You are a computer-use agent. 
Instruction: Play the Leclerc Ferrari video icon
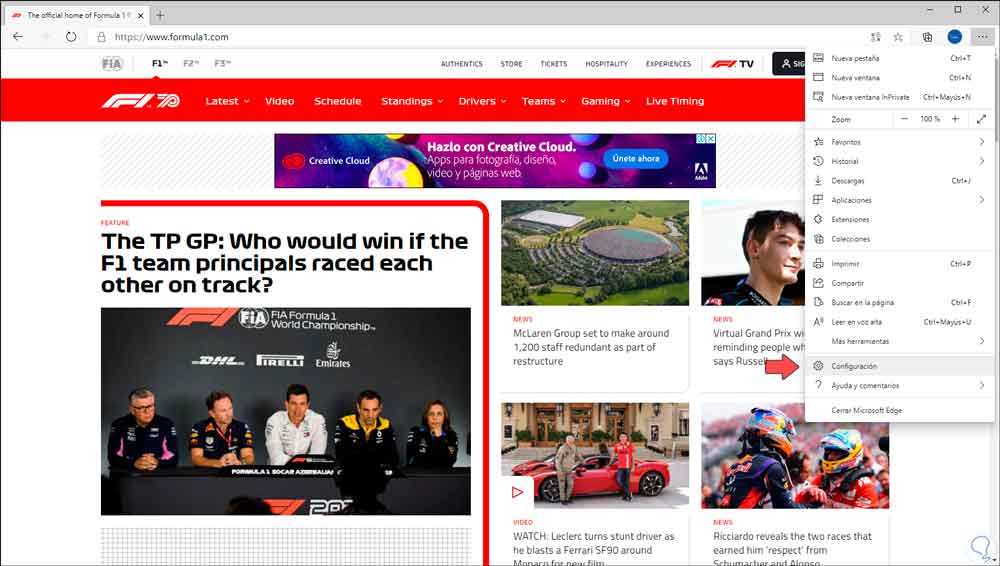(x=517, y=492)
